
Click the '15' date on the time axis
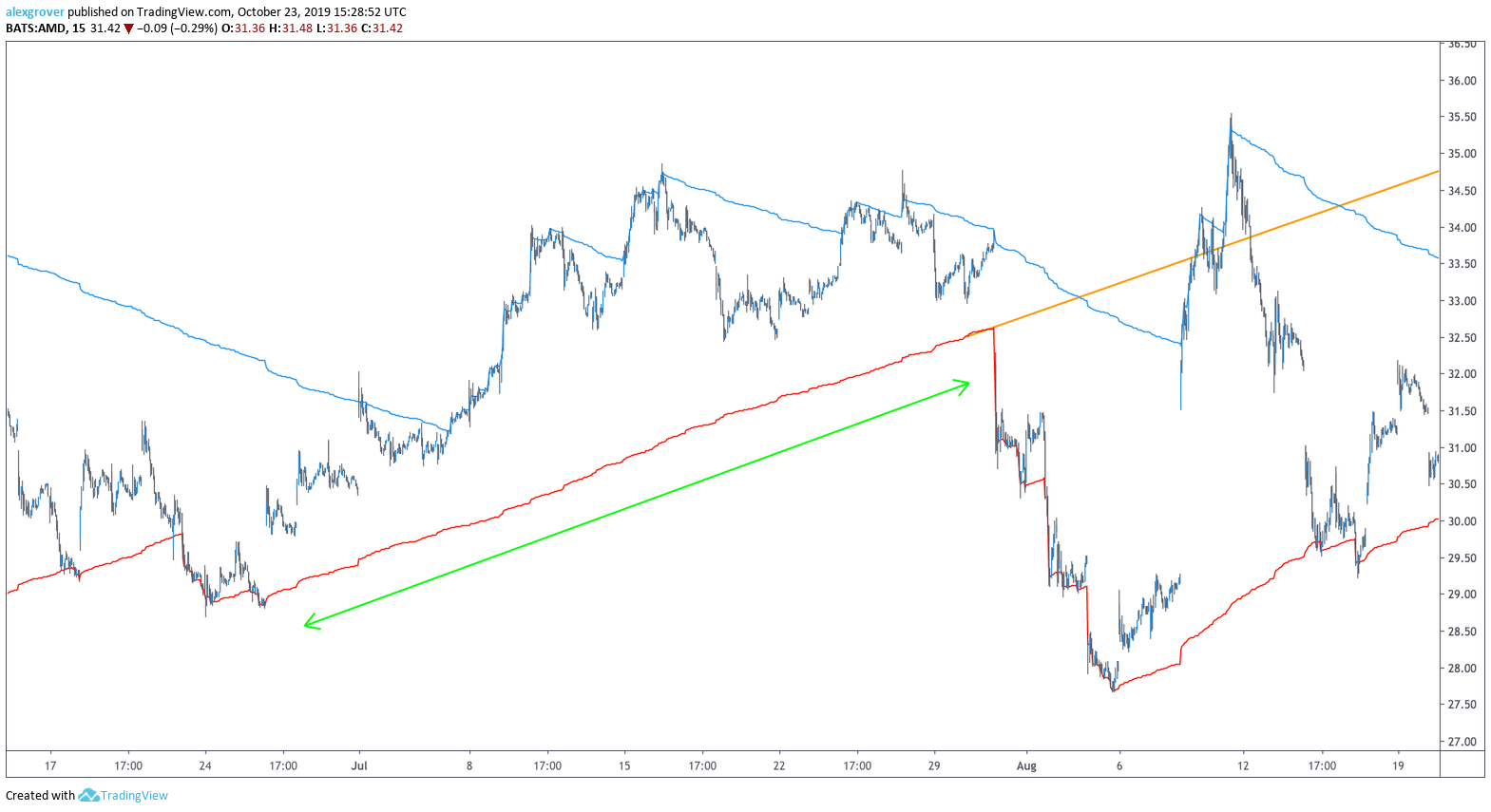pos(624,765)
